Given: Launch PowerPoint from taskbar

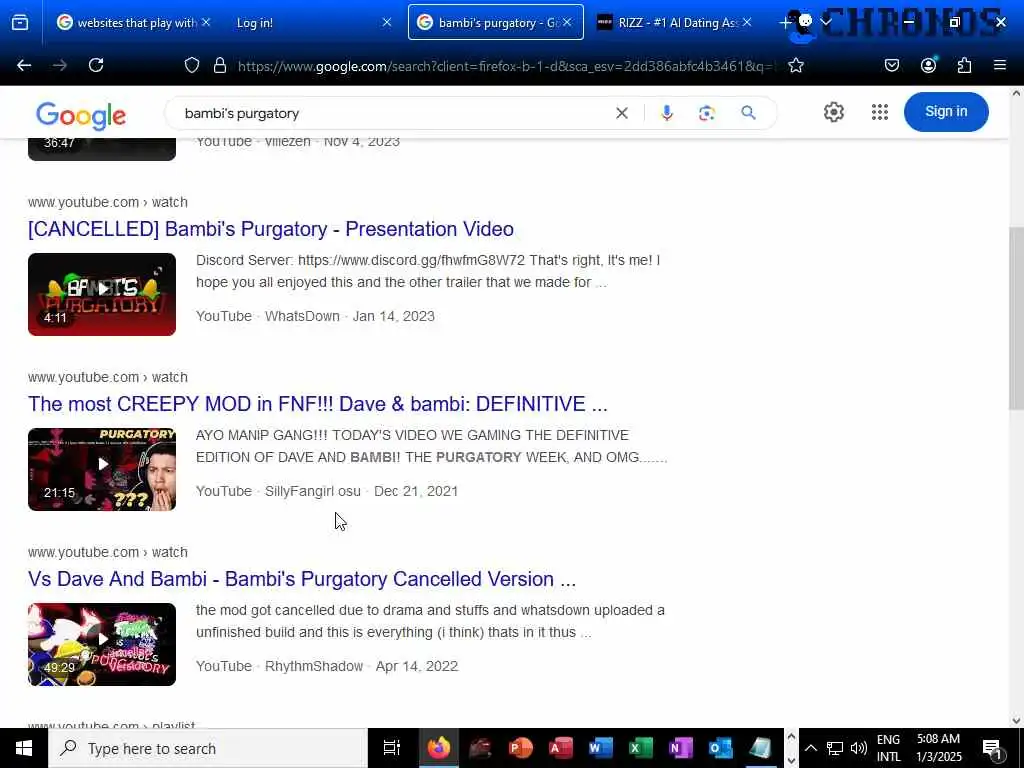Looking at the screenshot, I should [520, 748].
